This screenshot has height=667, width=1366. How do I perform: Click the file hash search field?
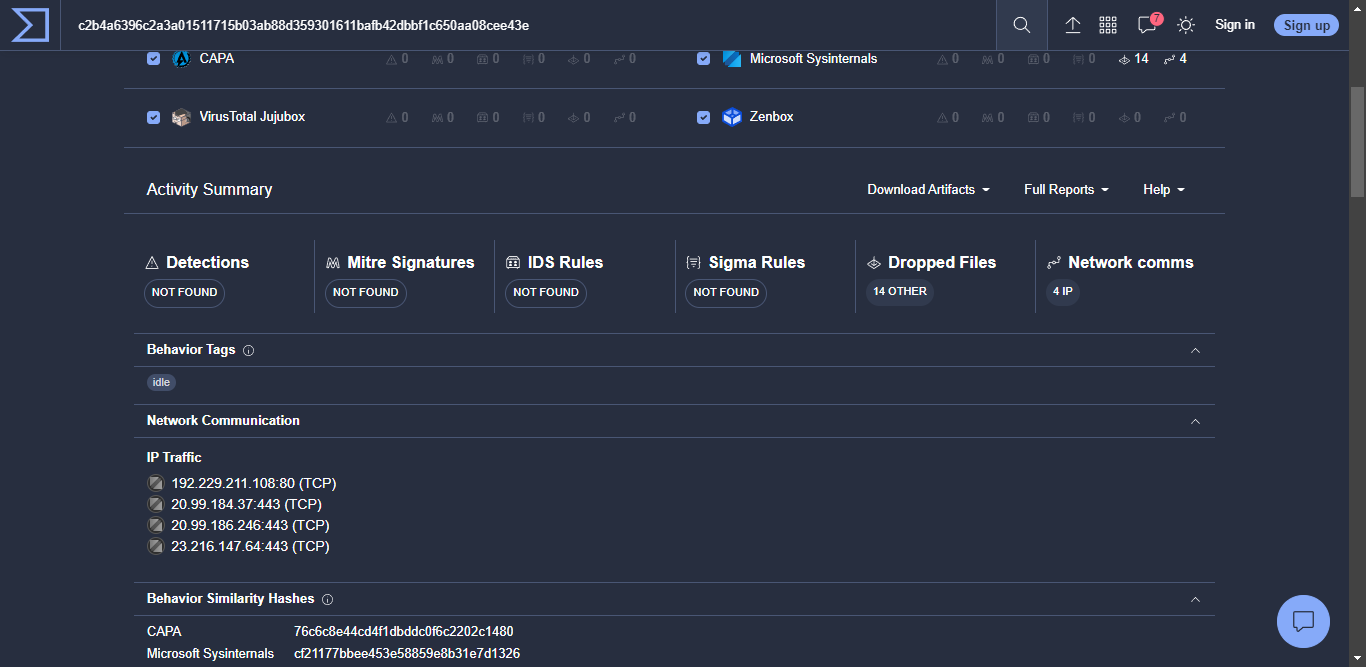[x=530, y=25]
